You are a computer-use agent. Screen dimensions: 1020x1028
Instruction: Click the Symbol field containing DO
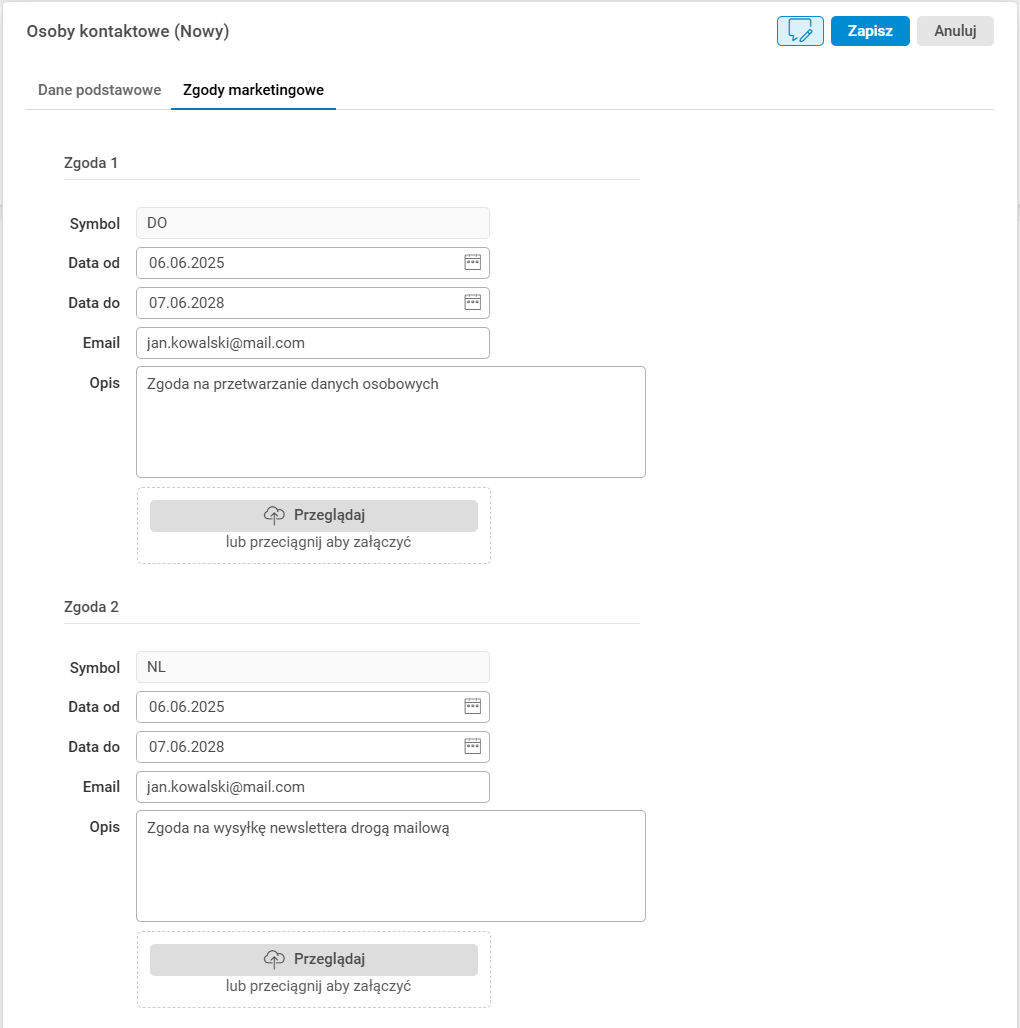tap(312, 223)
